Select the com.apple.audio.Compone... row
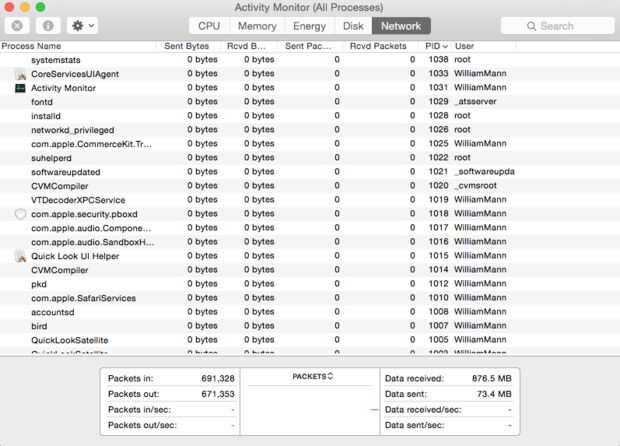This screenshot has width=620, height=446. (x=310, y=228)
